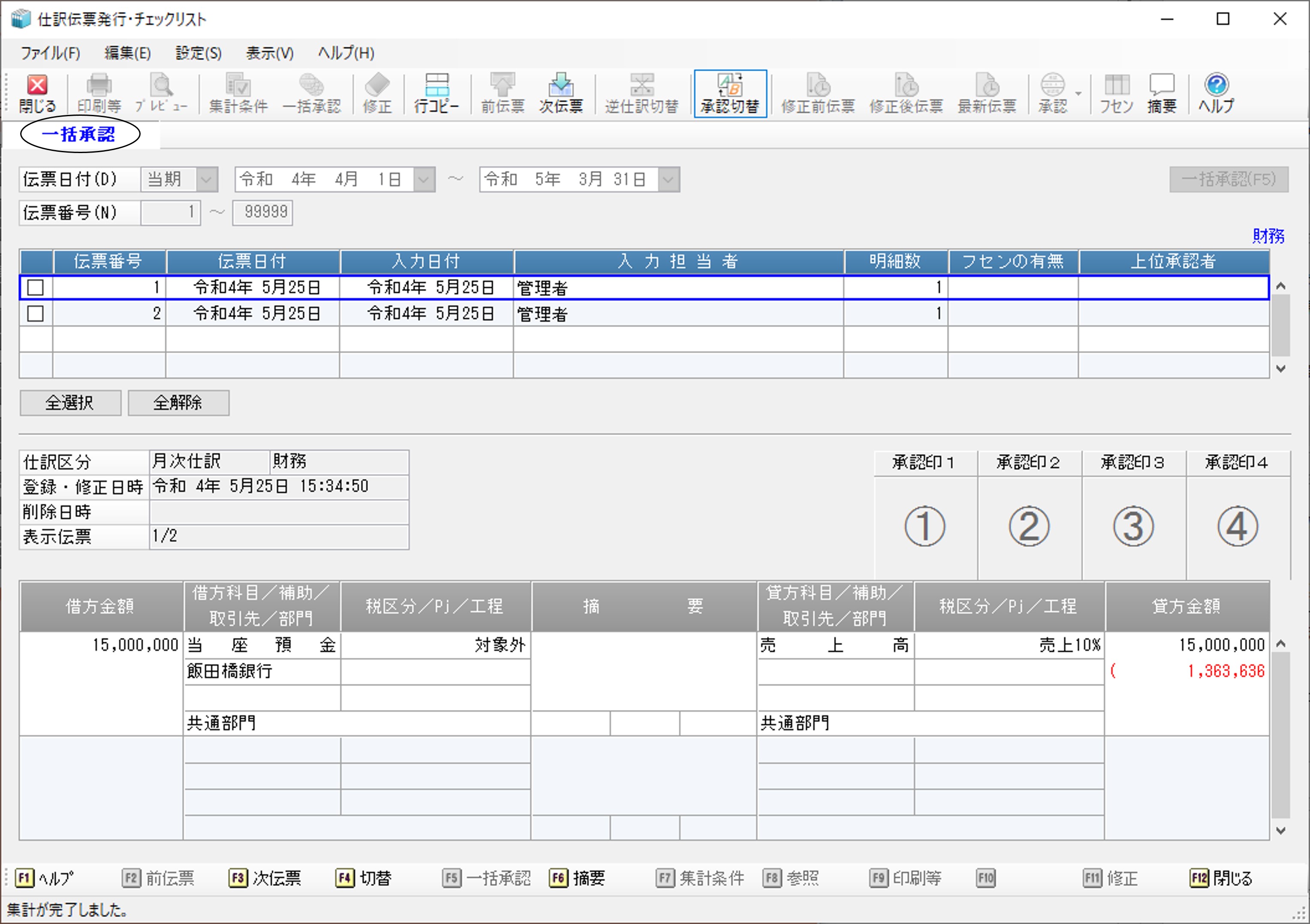Check the checkbox for voucher number 1
The width and height of the screenshot is (1310, 924).
35,287
